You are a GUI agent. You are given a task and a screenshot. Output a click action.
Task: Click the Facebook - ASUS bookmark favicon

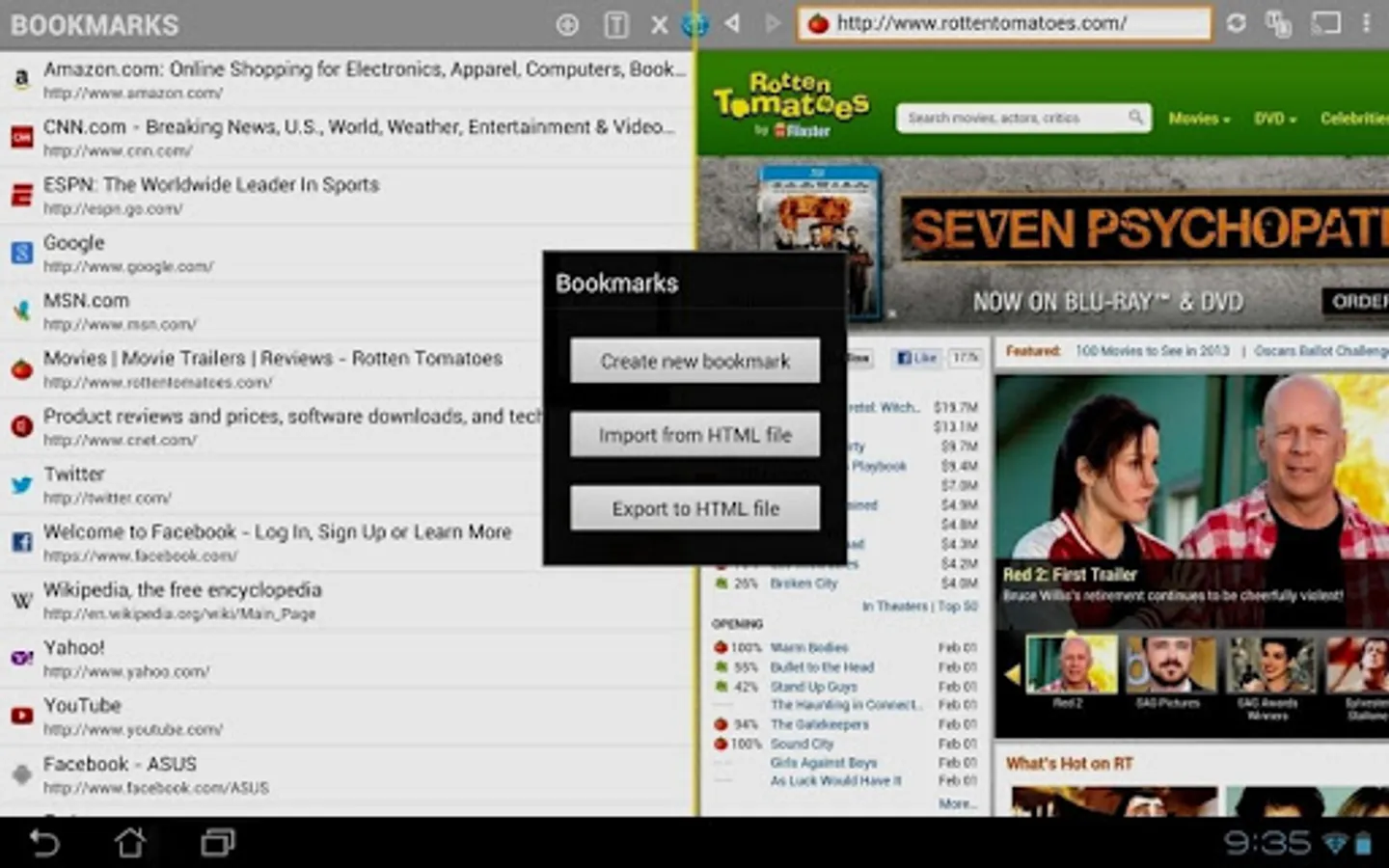pyautogui.click(x=21, y=773)
